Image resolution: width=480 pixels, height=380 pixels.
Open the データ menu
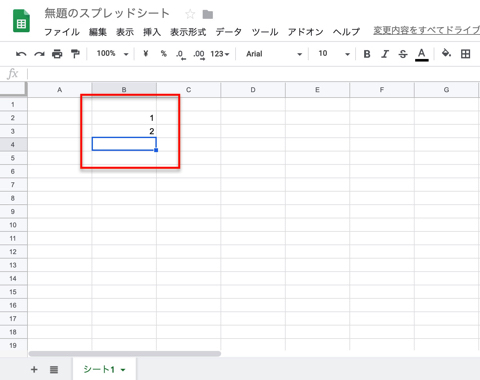coord(229,32)
